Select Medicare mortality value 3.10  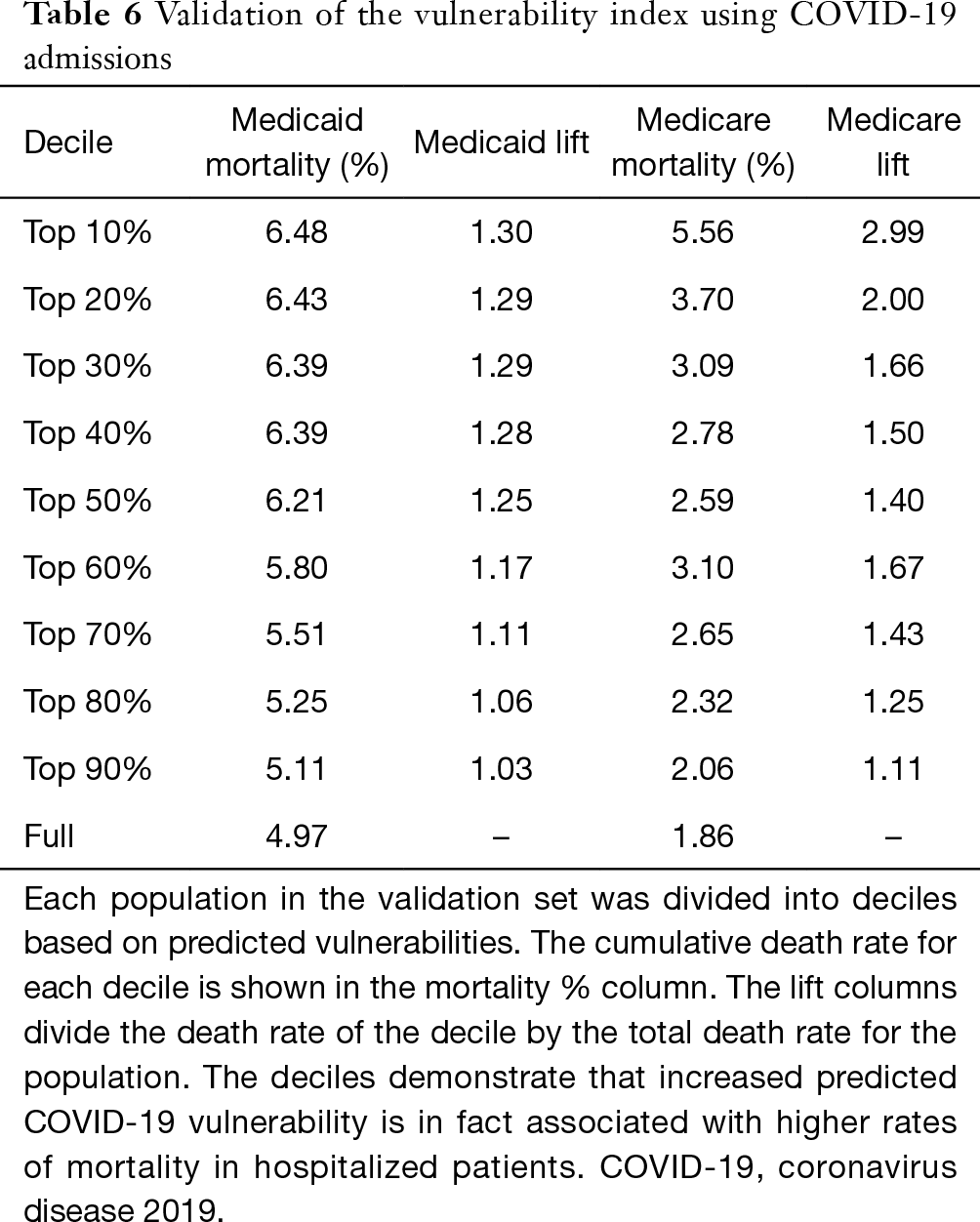703,568
